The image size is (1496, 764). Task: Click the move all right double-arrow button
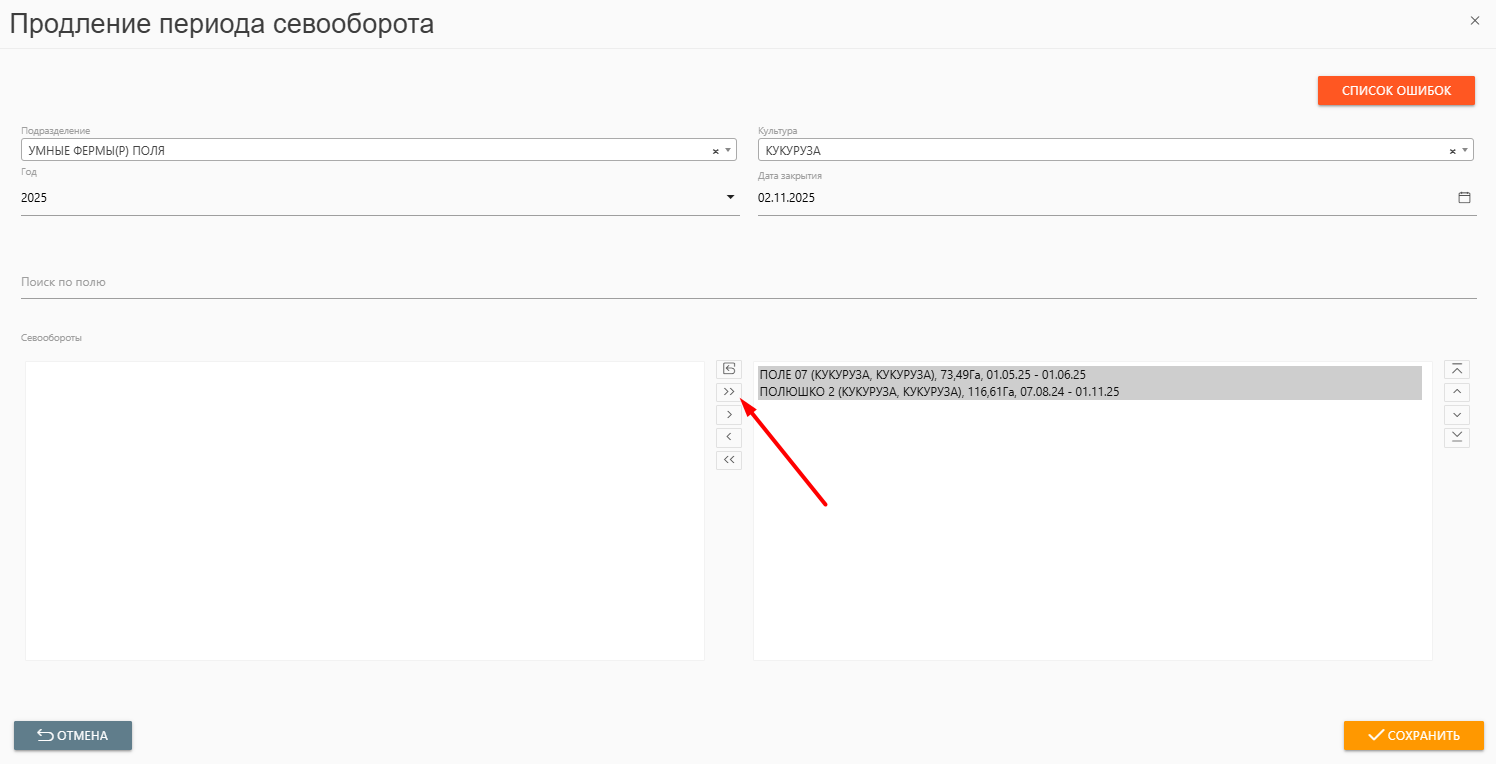pos(729,392)
